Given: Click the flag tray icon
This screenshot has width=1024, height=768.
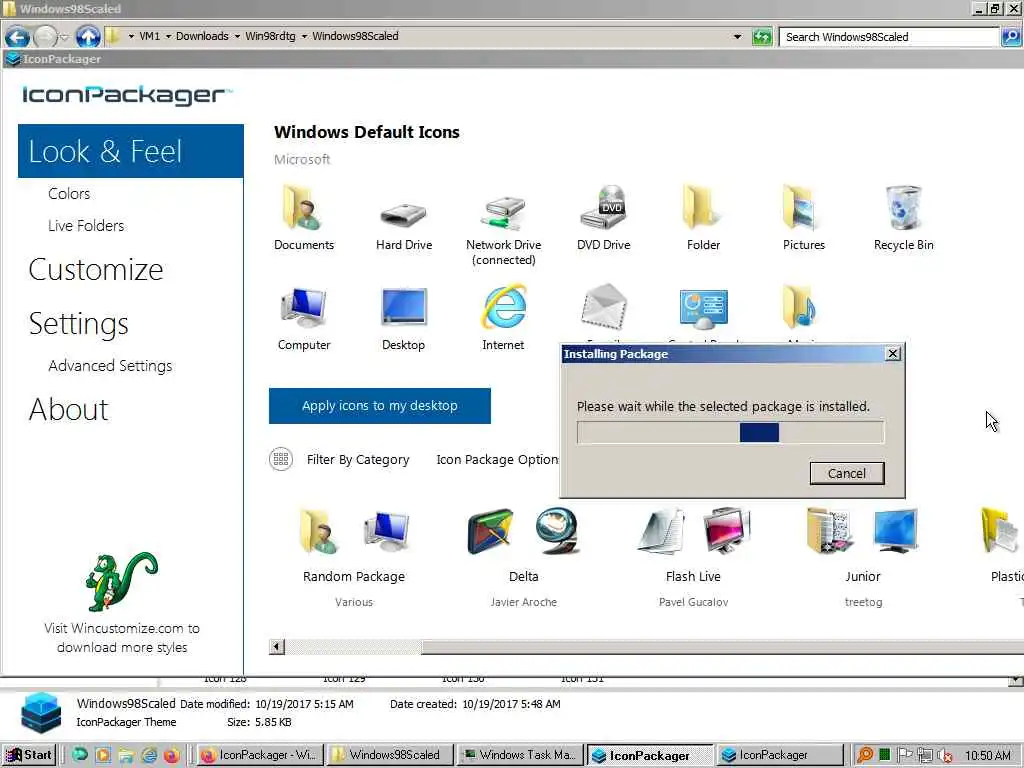Looking at the screenshot, I should tap(904, 755).
